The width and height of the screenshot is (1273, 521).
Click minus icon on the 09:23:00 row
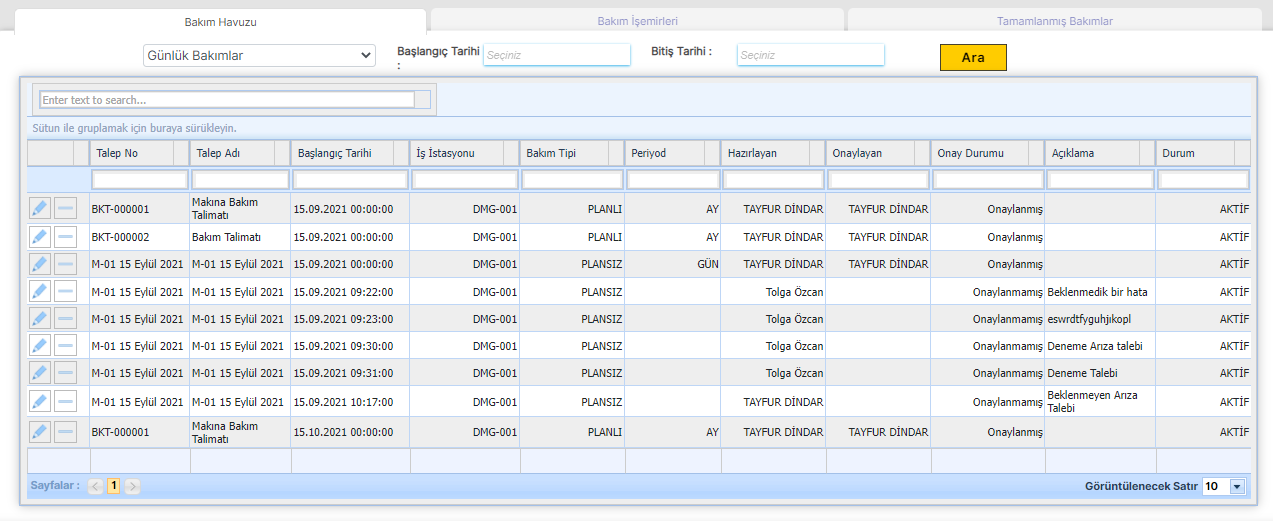point(65,319)
